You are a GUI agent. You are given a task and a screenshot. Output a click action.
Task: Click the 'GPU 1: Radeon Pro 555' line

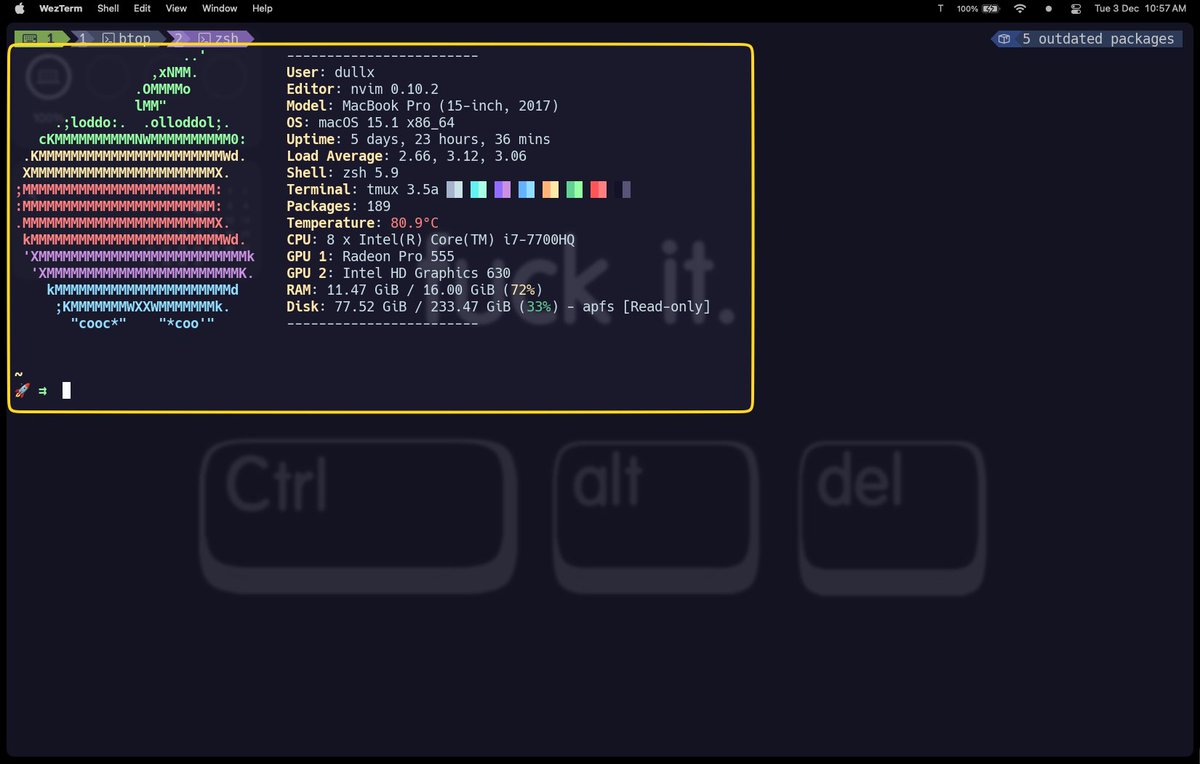click(x=370, y=256)
